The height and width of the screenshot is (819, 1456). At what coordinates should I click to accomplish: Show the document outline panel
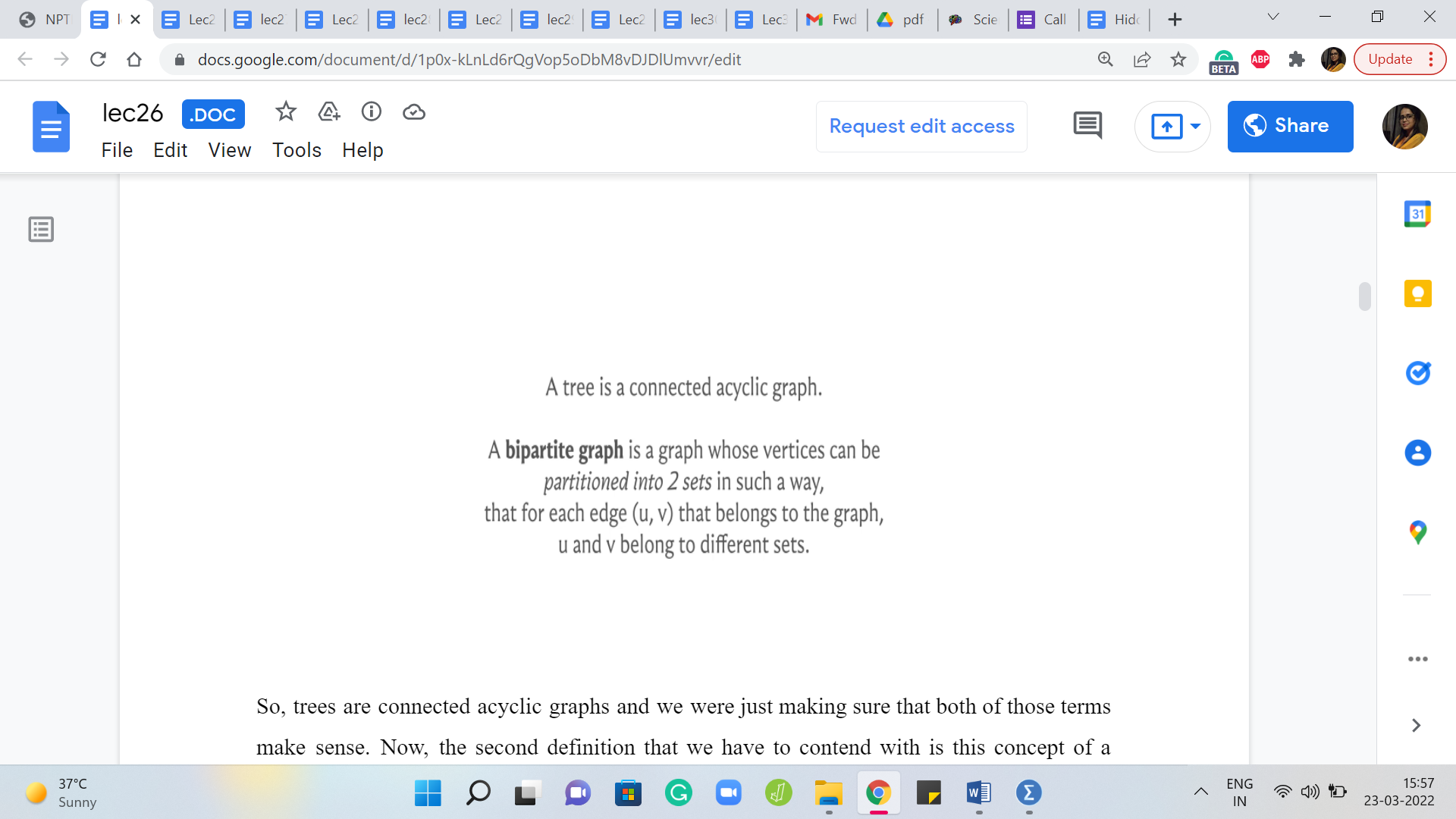point(41,229)
